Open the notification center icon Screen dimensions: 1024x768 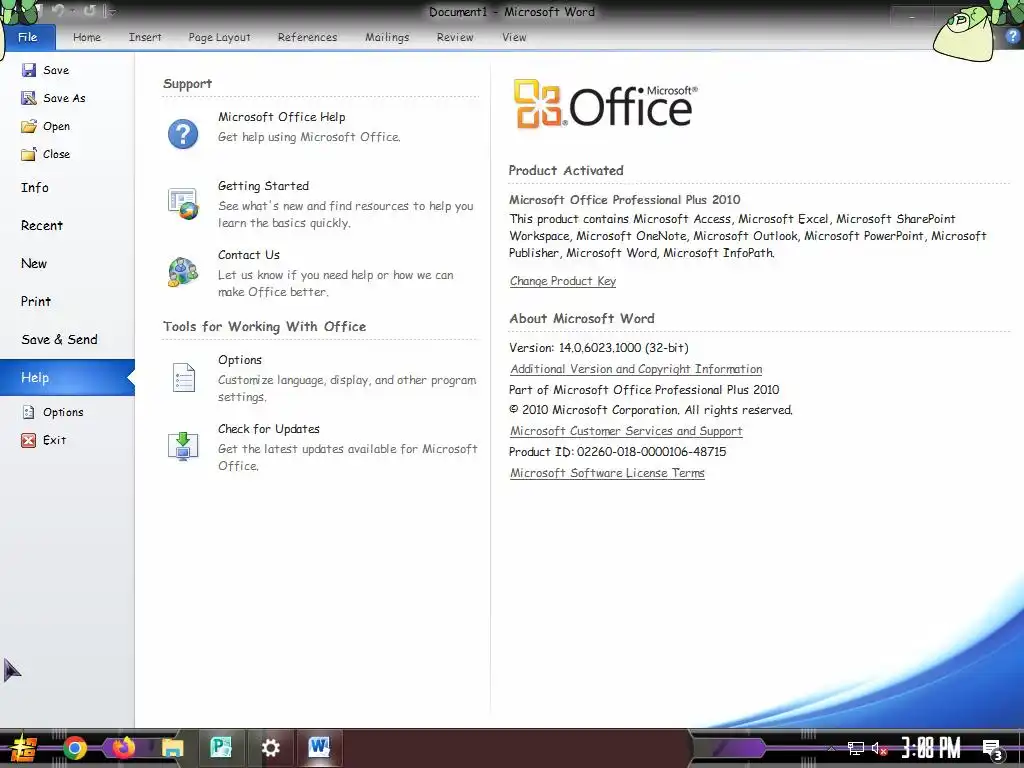tap(993, 750)
